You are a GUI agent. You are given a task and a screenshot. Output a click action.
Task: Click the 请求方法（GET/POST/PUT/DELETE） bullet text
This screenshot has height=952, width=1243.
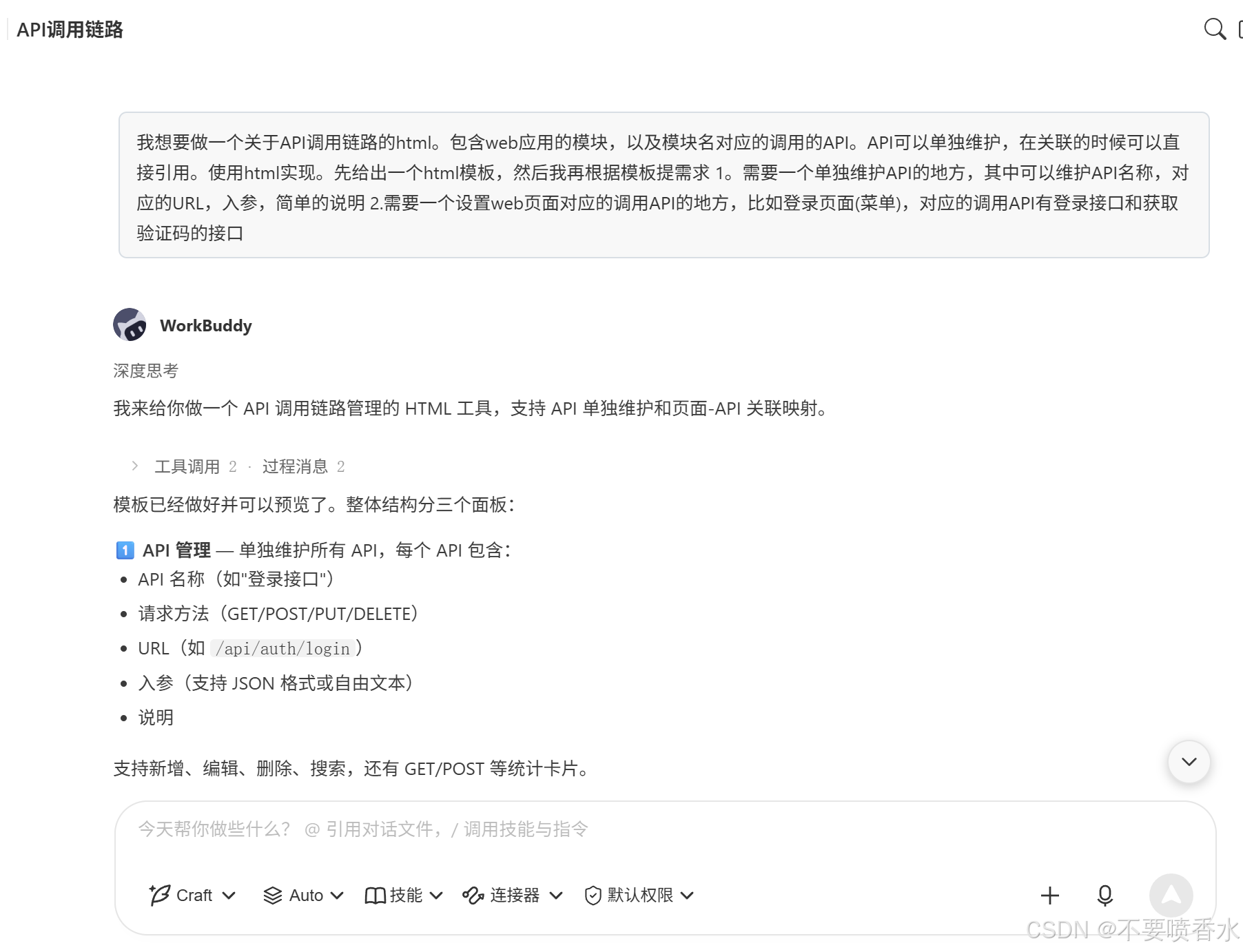point(278,614)
